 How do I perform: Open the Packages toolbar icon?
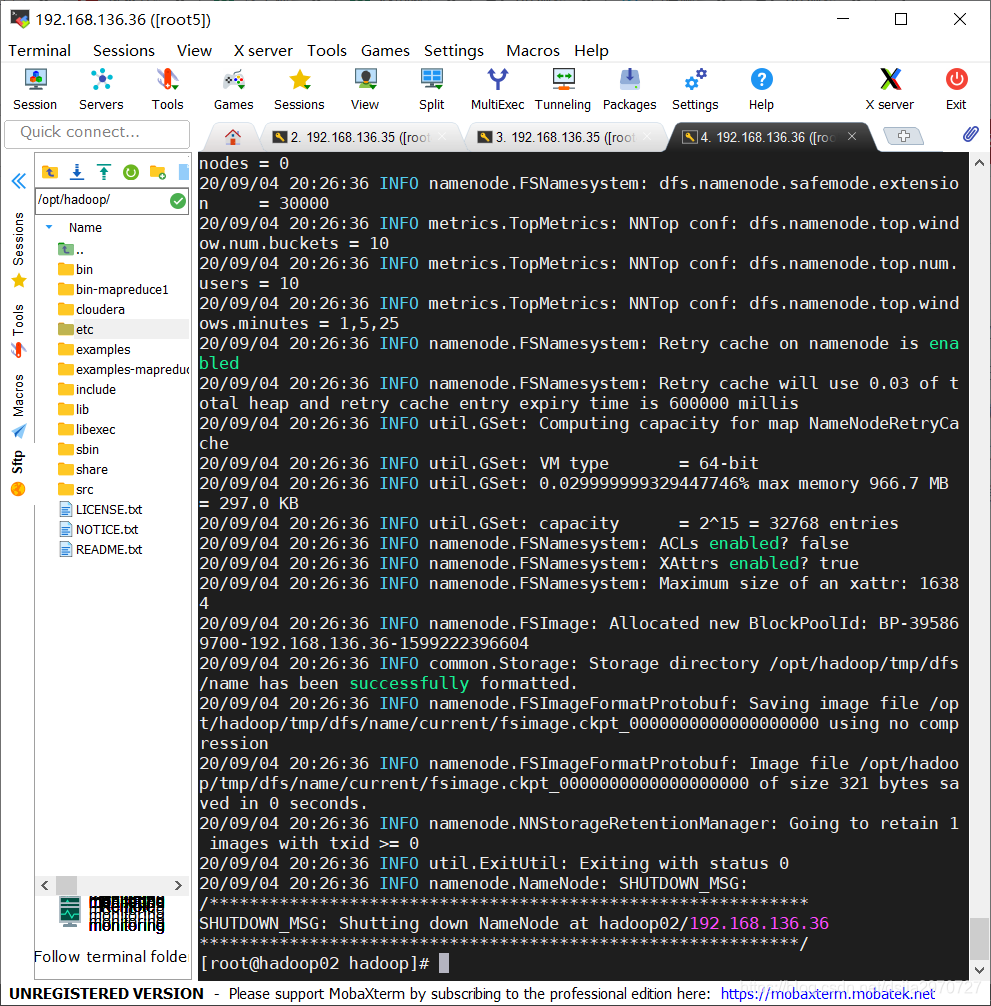coord(630,89)
